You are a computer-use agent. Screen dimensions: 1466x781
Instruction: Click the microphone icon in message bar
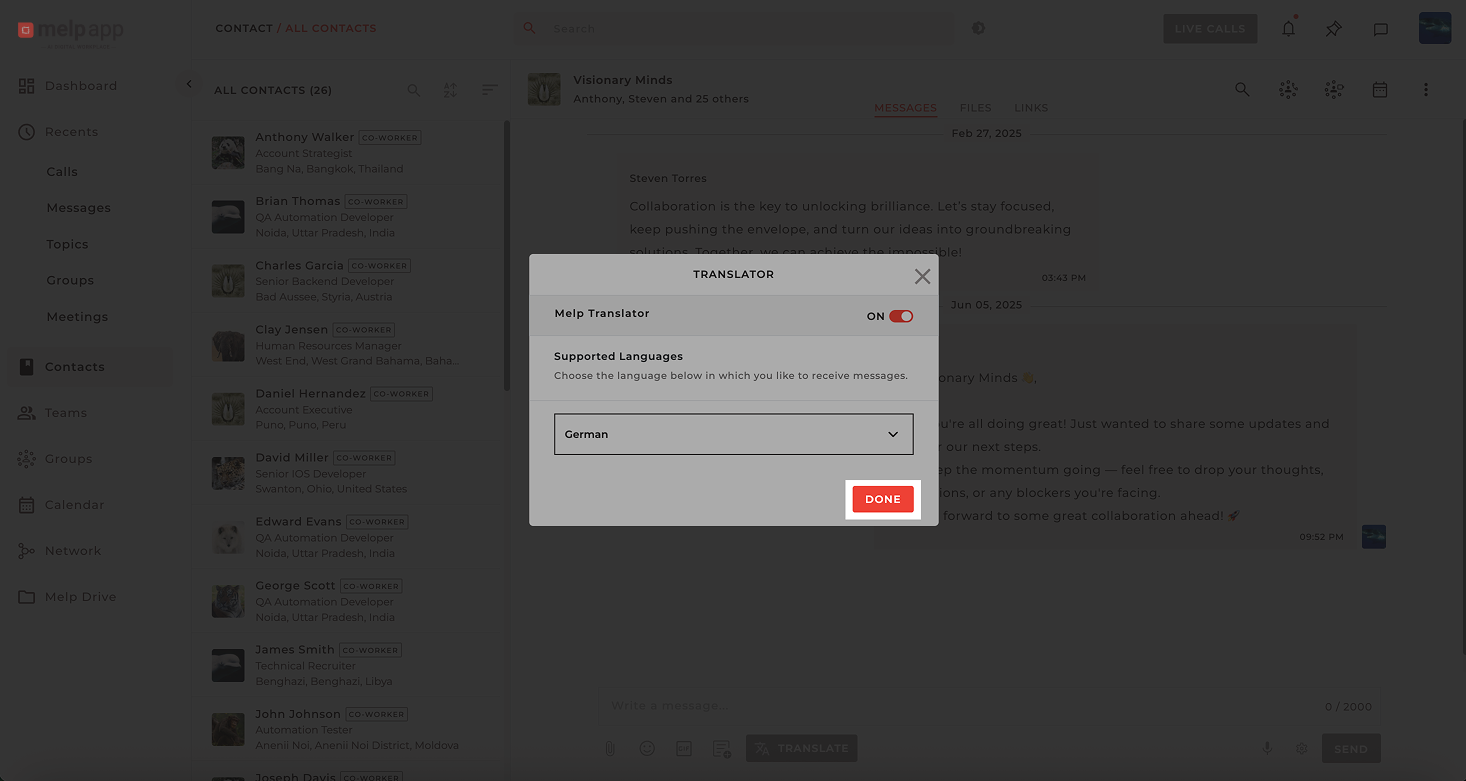(1266, 748)
